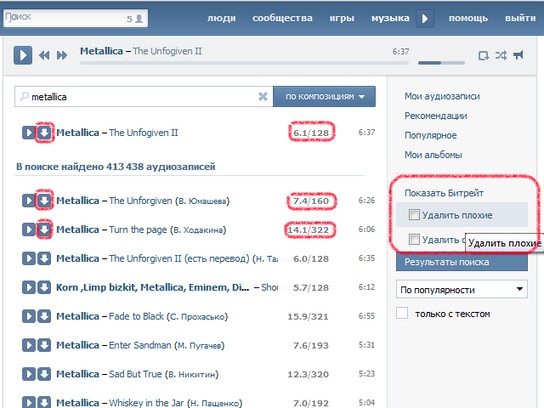Download Enter Sandman

point(44,345)
